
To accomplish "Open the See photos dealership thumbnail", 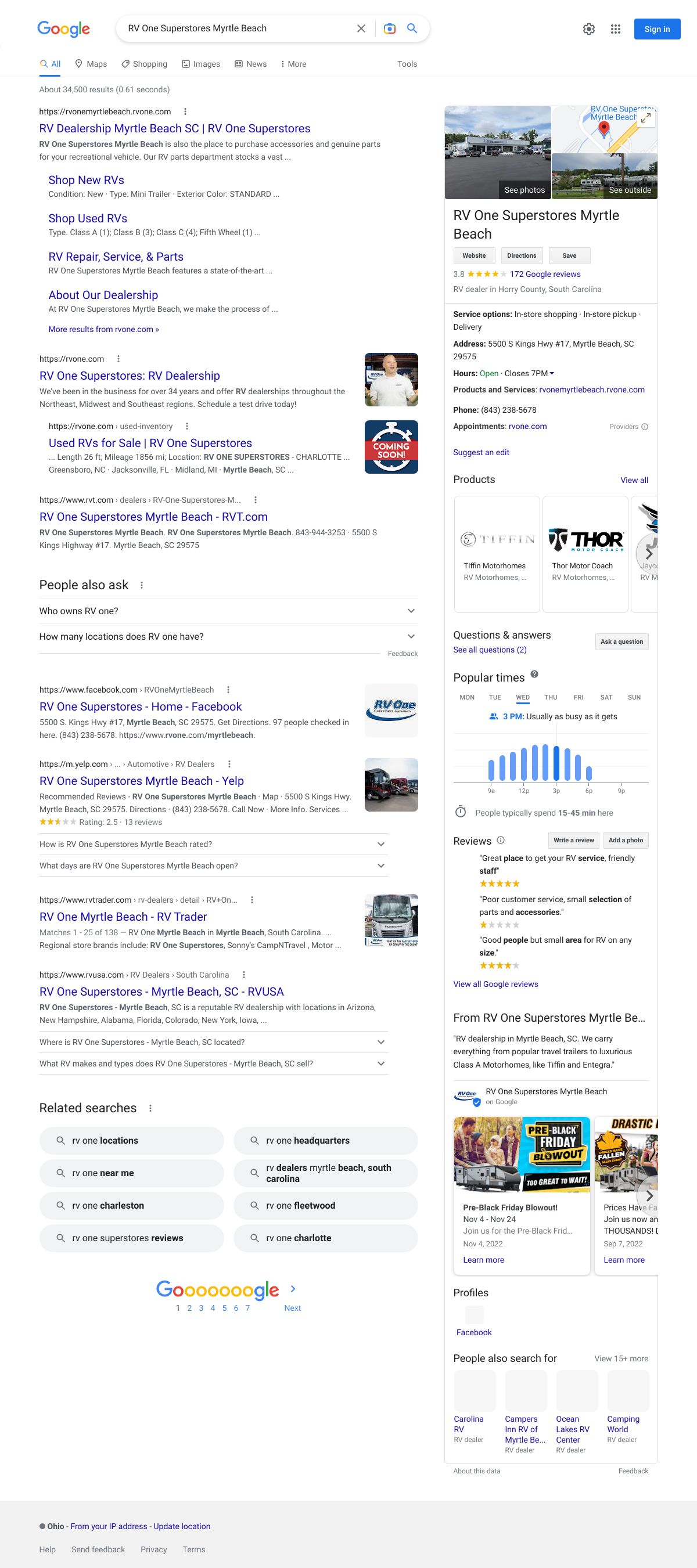I will tap(498, 152).
